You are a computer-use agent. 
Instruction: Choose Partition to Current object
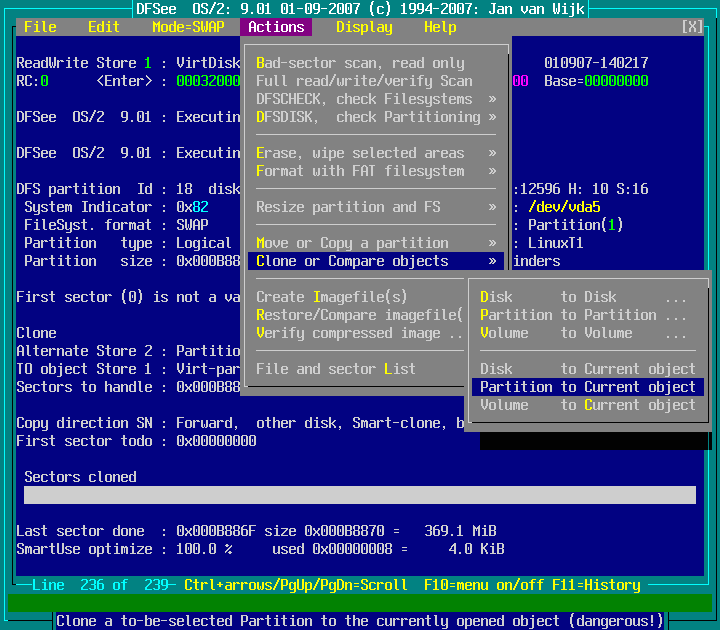point(587,387)
